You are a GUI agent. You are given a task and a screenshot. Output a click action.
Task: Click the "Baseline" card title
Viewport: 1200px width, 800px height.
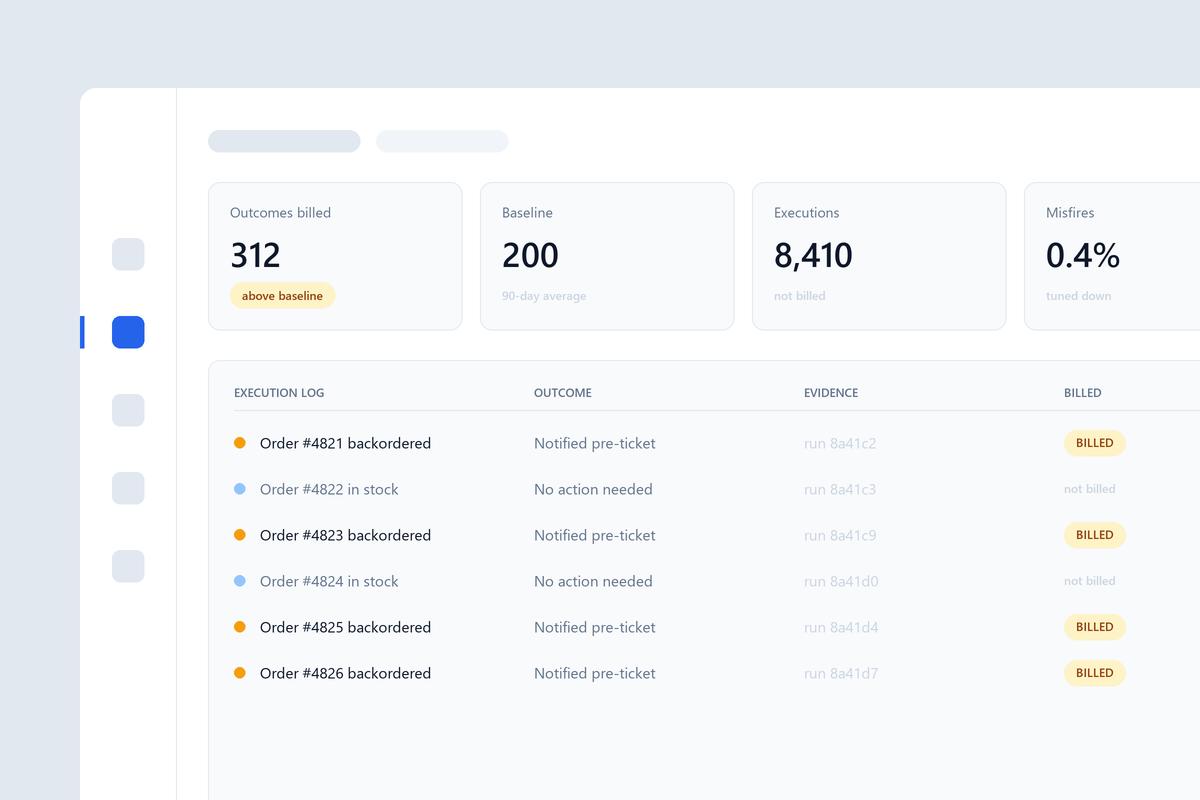point(527,213)
